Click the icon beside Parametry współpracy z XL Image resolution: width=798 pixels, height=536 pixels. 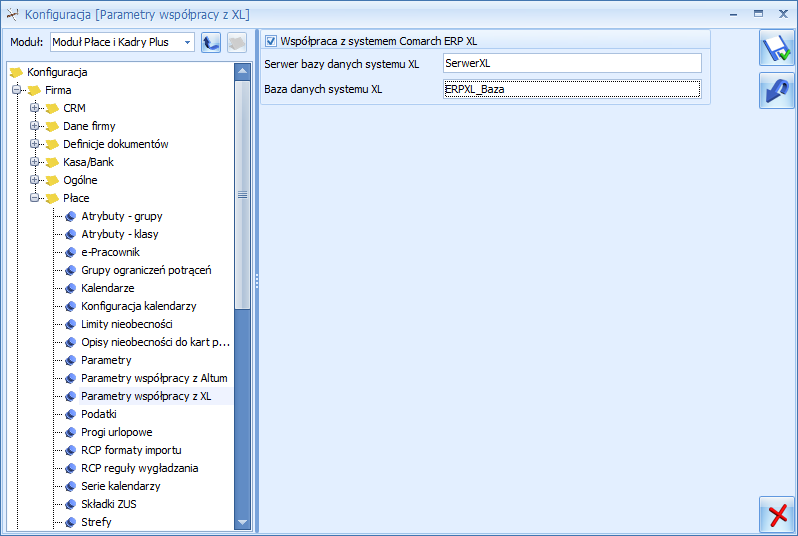(x=71, y=397)
